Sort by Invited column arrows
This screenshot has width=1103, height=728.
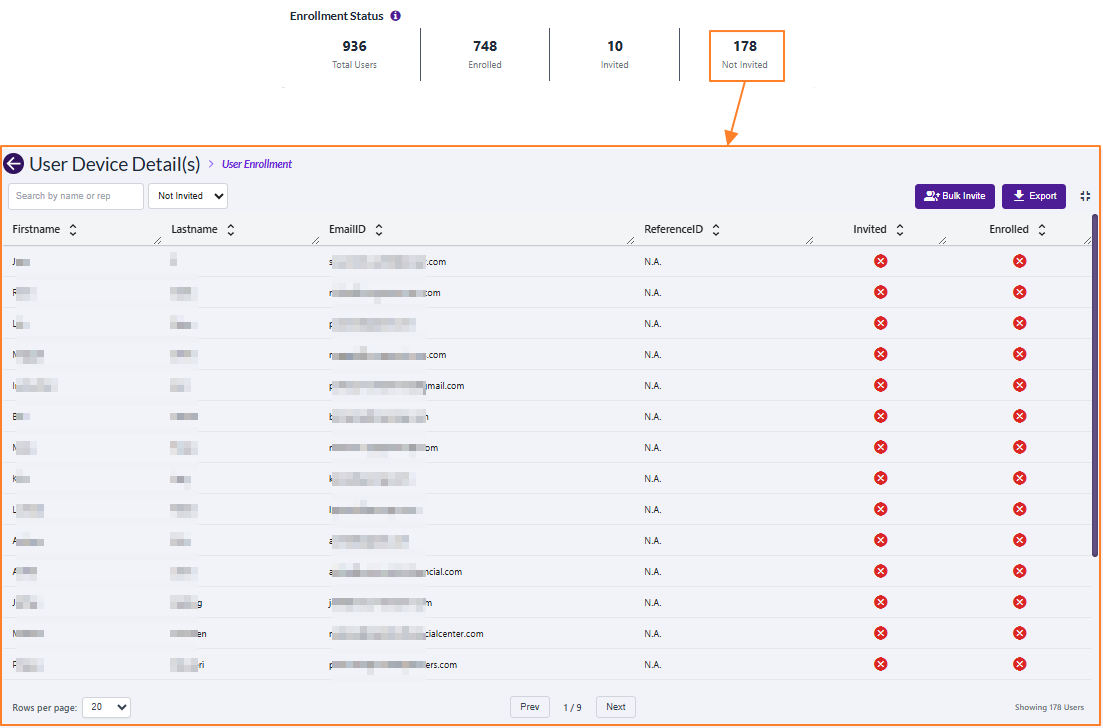pyautogui.click(x=900, y=230)
